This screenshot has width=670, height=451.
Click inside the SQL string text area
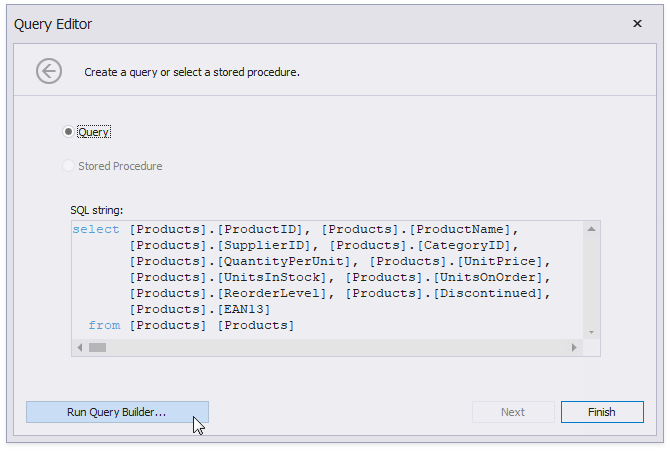coord(327,280)
